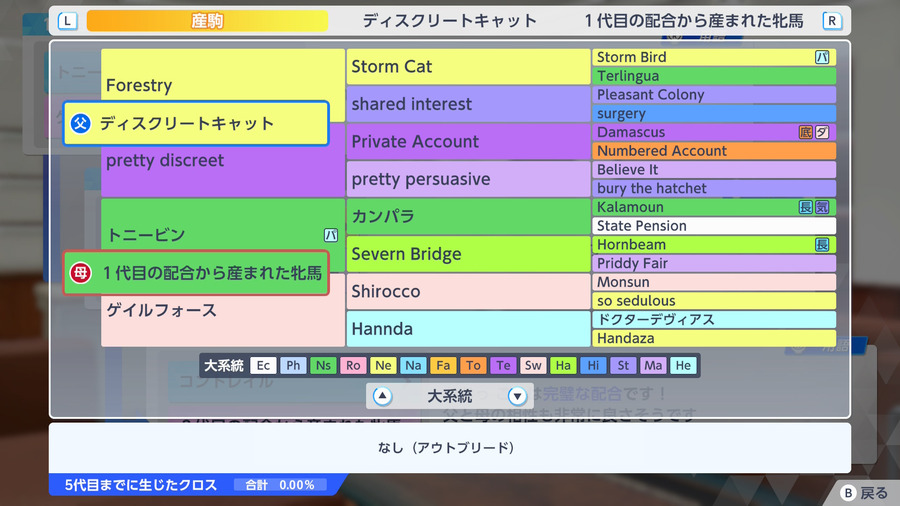Select the pretty discreet pedigree cell
Viewport: 900px width, 506px height.
[x=223, y=161]
